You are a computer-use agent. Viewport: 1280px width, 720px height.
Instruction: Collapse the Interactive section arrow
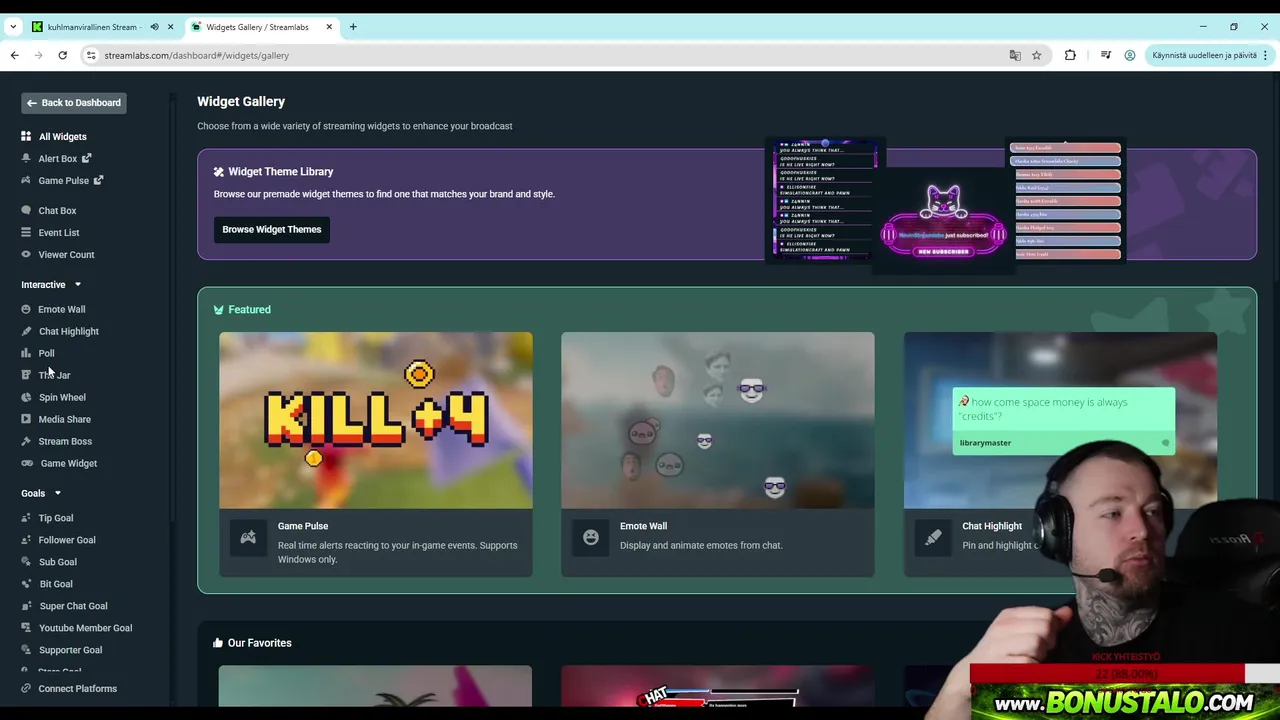(x=77, y=285)
